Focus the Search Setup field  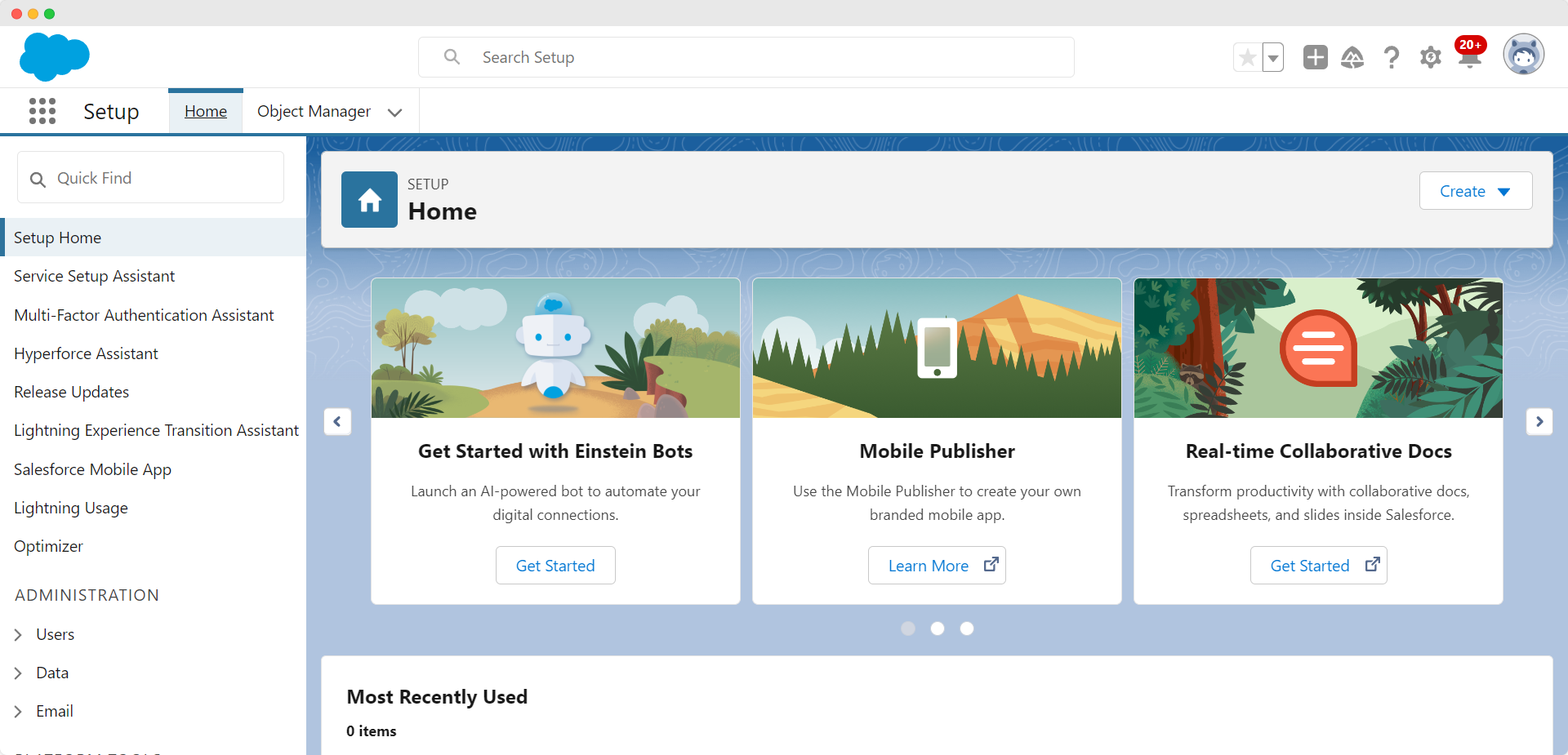click(x=746, y=57)
